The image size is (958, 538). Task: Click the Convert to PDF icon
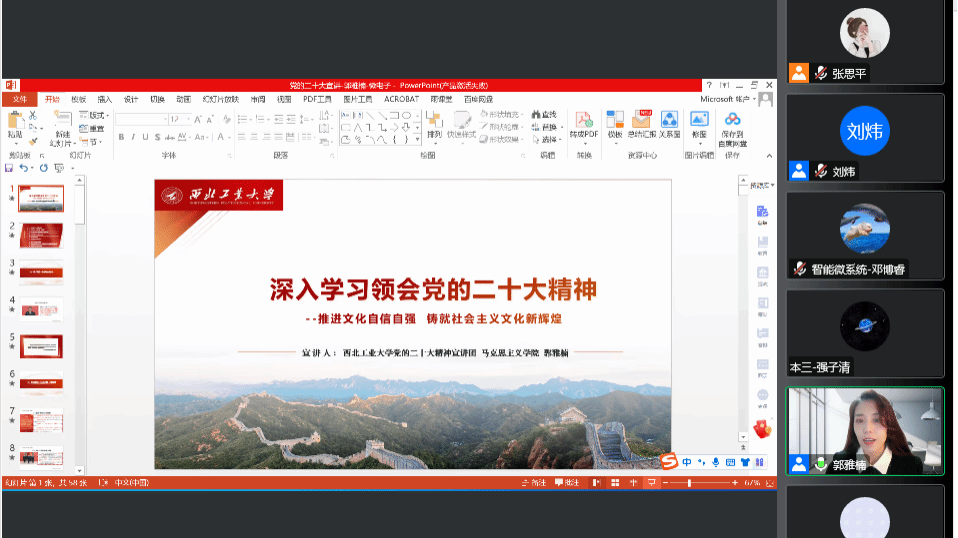tap(583, 120)
